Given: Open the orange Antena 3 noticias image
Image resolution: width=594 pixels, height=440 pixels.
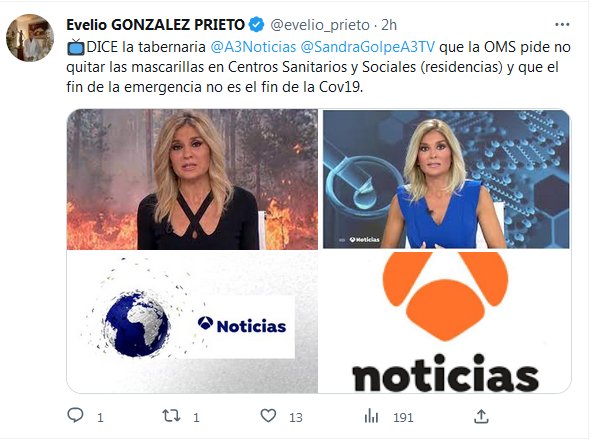Looking at the screenshot, I should coord(444,322).
